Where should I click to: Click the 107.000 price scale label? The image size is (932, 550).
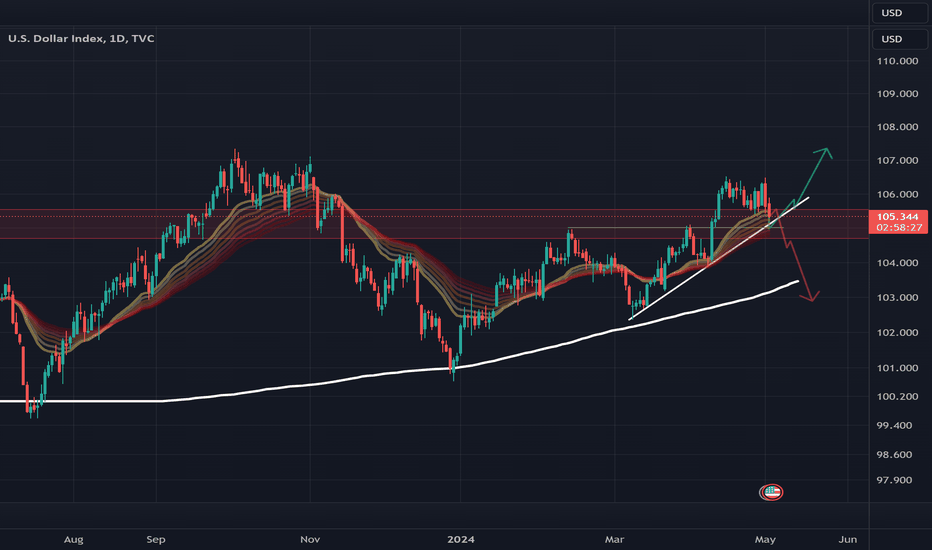898,161
